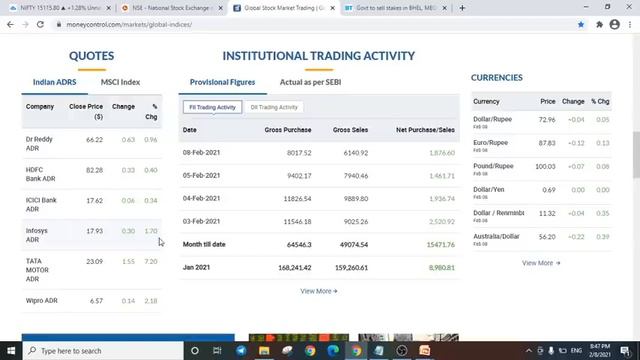Open taskbar clock showing 8:47 PM

(x=600, y=351)
